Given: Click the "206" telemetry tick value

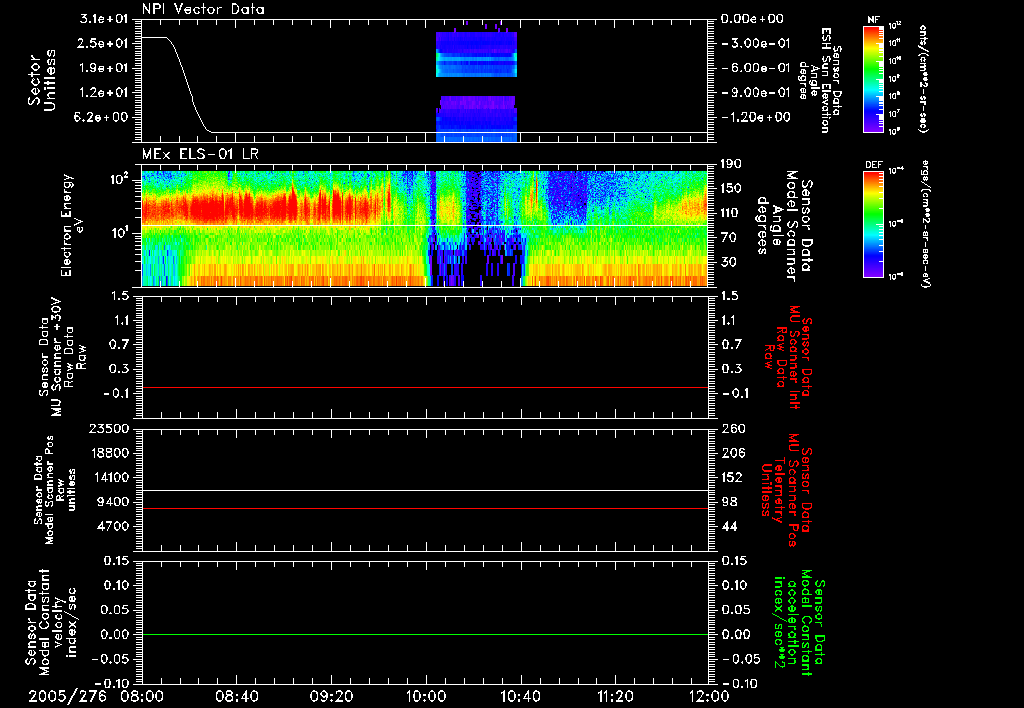Looking at the screenshot, I should click(x=732, y=453).
